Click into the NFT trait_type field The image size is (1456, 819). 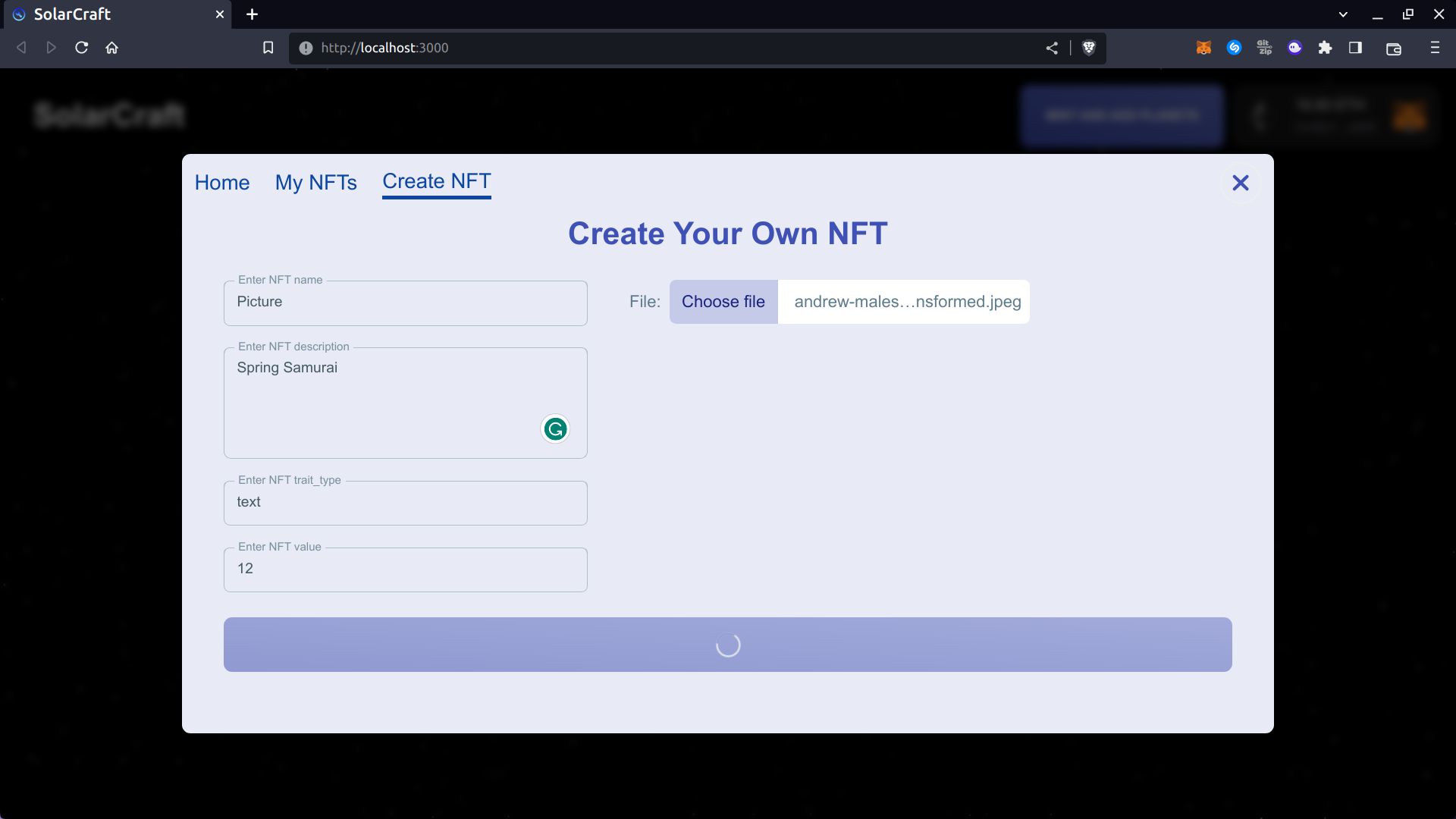coord(405,503)
